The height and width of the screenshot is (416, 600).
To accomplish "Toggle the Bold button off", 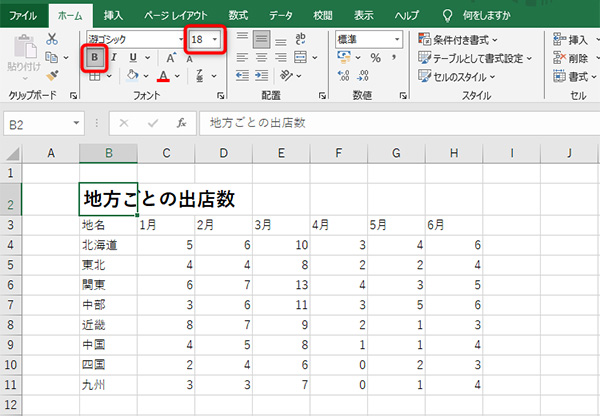I will [95, 57].
